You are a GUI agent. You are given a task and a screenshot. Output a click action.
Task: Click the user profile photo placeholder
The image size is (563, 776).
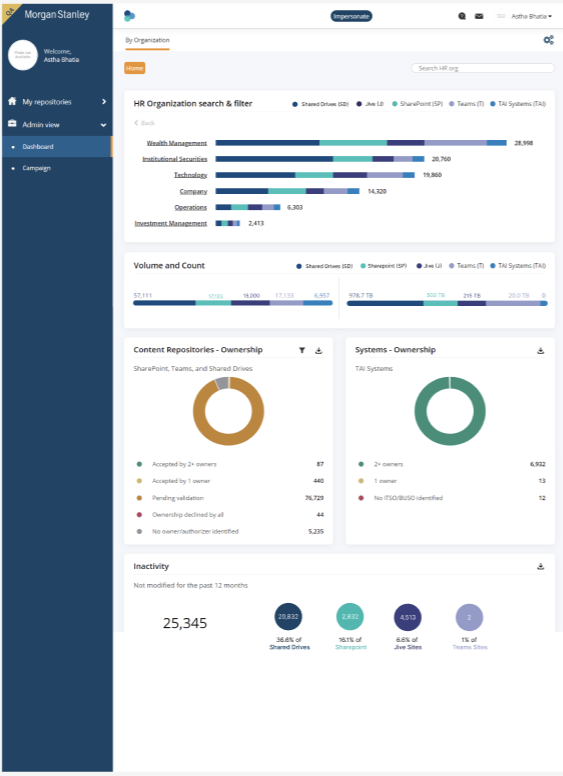point(23,55)
